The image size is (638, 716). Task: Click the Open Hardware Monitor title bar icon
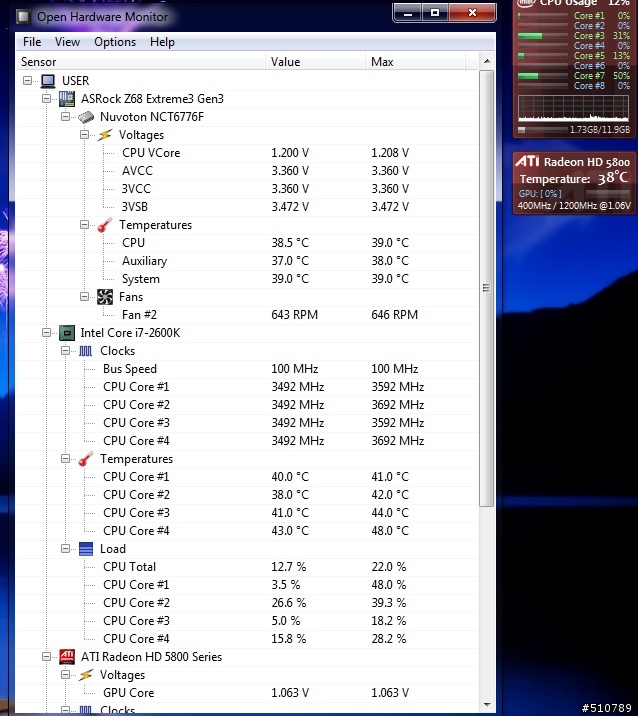click(x=23, y=17)
